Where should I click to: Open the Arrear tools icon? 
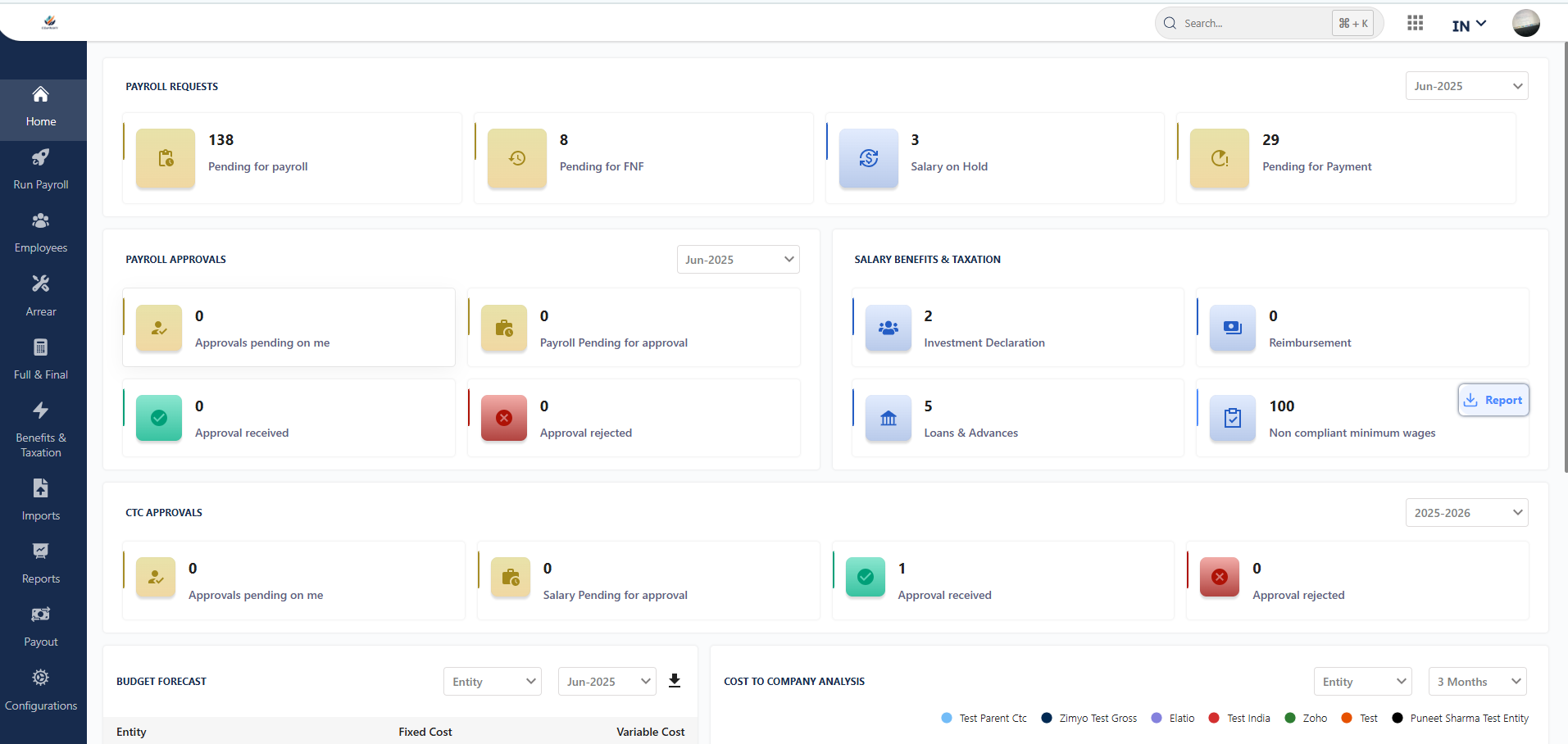(x=41, y=284)
